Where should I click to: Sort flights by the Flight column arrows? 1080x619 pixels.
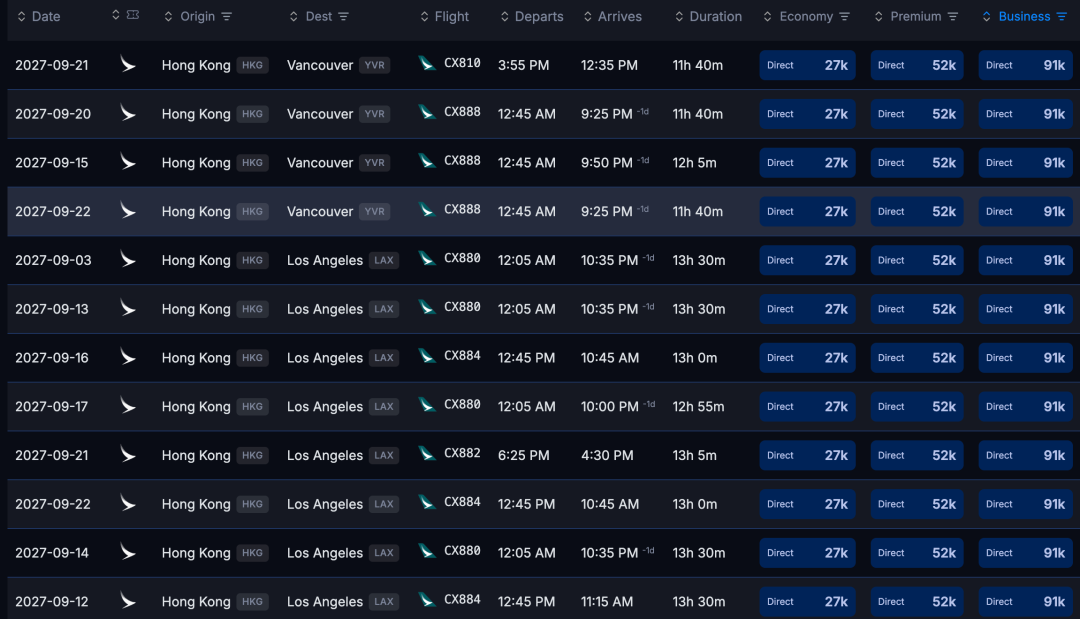point(424,17)
